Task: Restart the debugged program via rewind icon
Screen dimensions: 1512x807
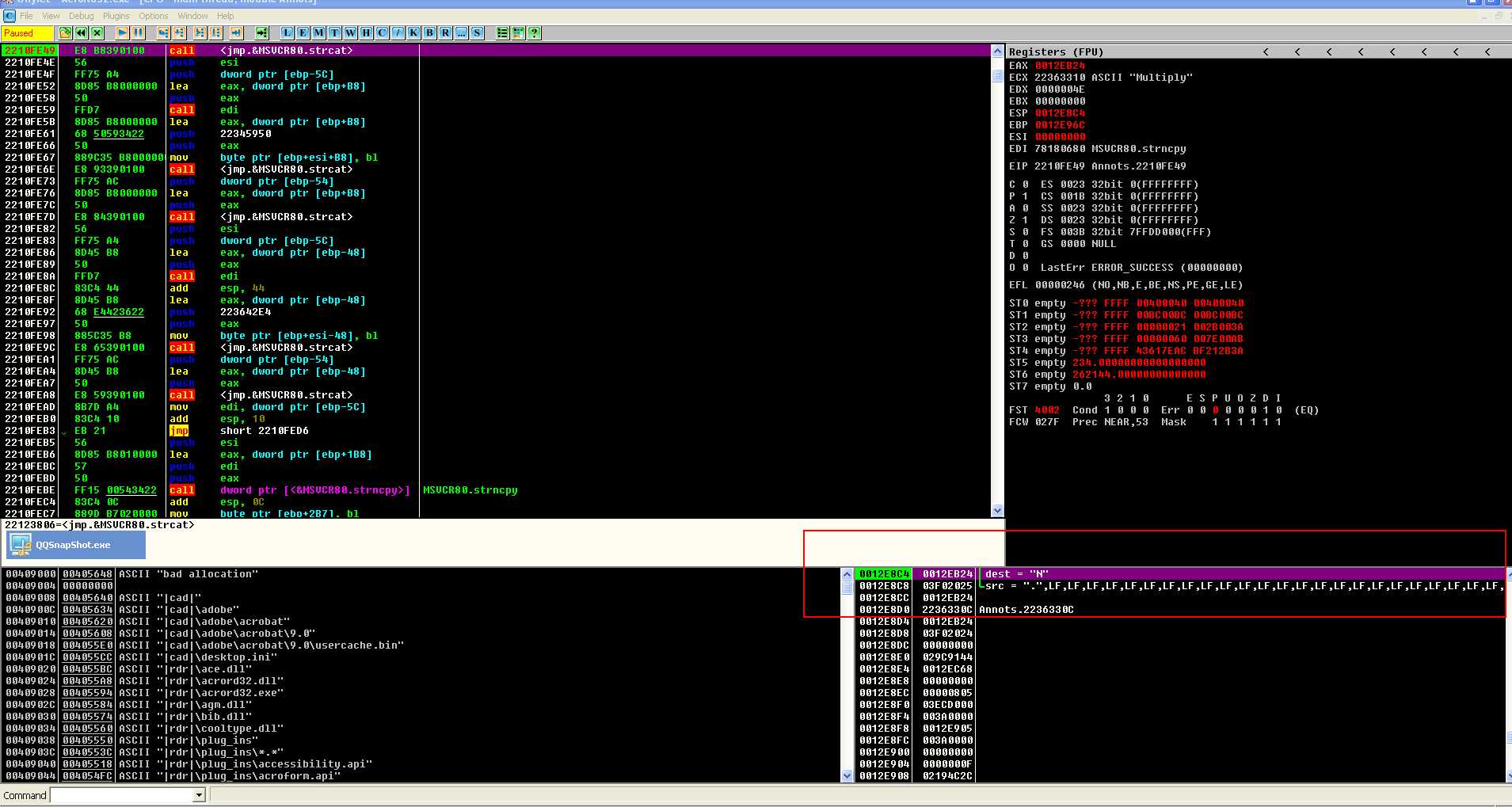Action: tap(81, 32)
